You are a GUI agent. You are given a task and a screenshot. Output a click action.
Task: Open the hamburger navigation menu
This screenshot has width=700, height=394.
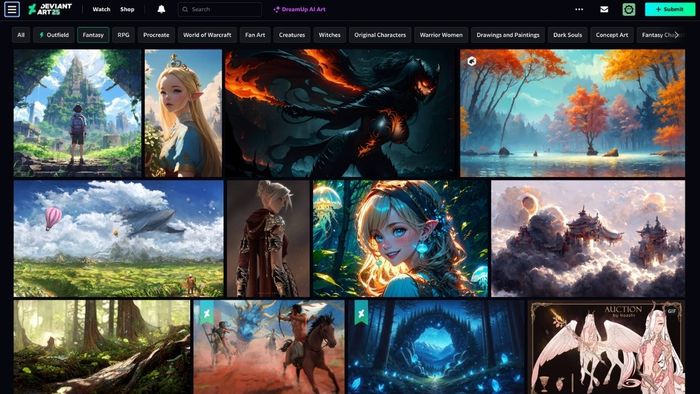[12, 9]
